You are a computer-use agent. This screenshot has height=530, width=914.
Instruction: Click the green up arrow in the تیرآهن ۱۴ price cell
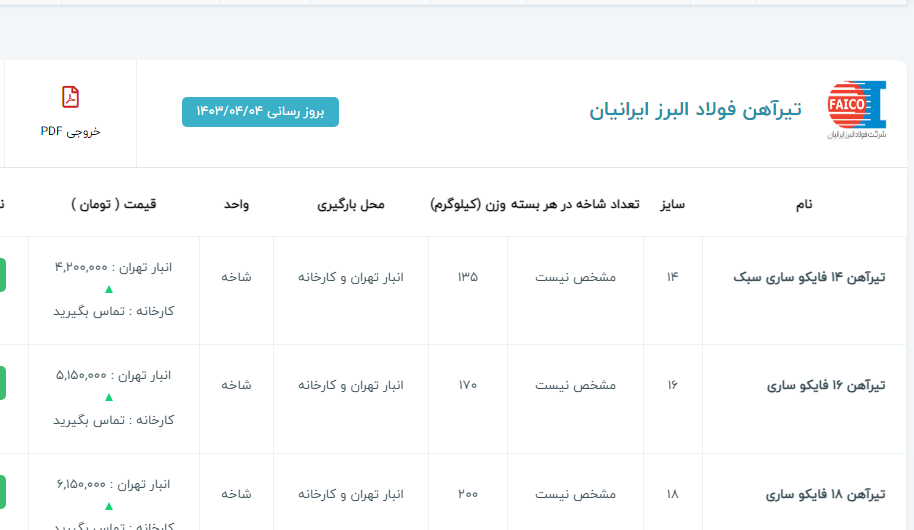tap(109, 290)
